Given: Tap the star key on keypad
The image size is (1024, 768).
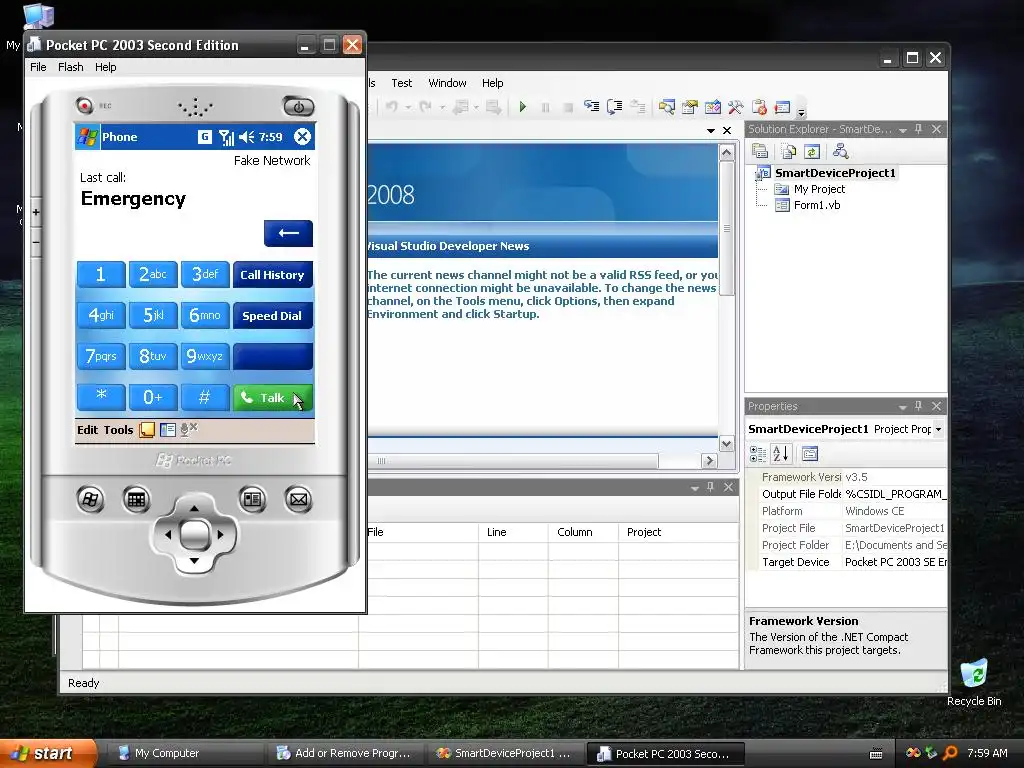Looking at the screenshot, I should pyautogui.click(x=101, y=397).
